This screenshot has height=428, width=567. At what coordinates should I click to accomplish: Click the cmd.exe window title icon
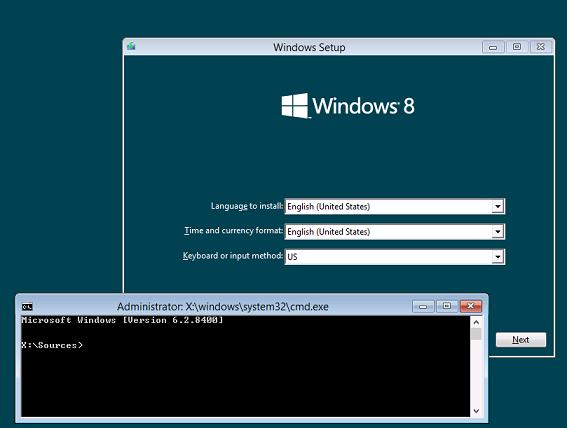(x=27, y=307)
